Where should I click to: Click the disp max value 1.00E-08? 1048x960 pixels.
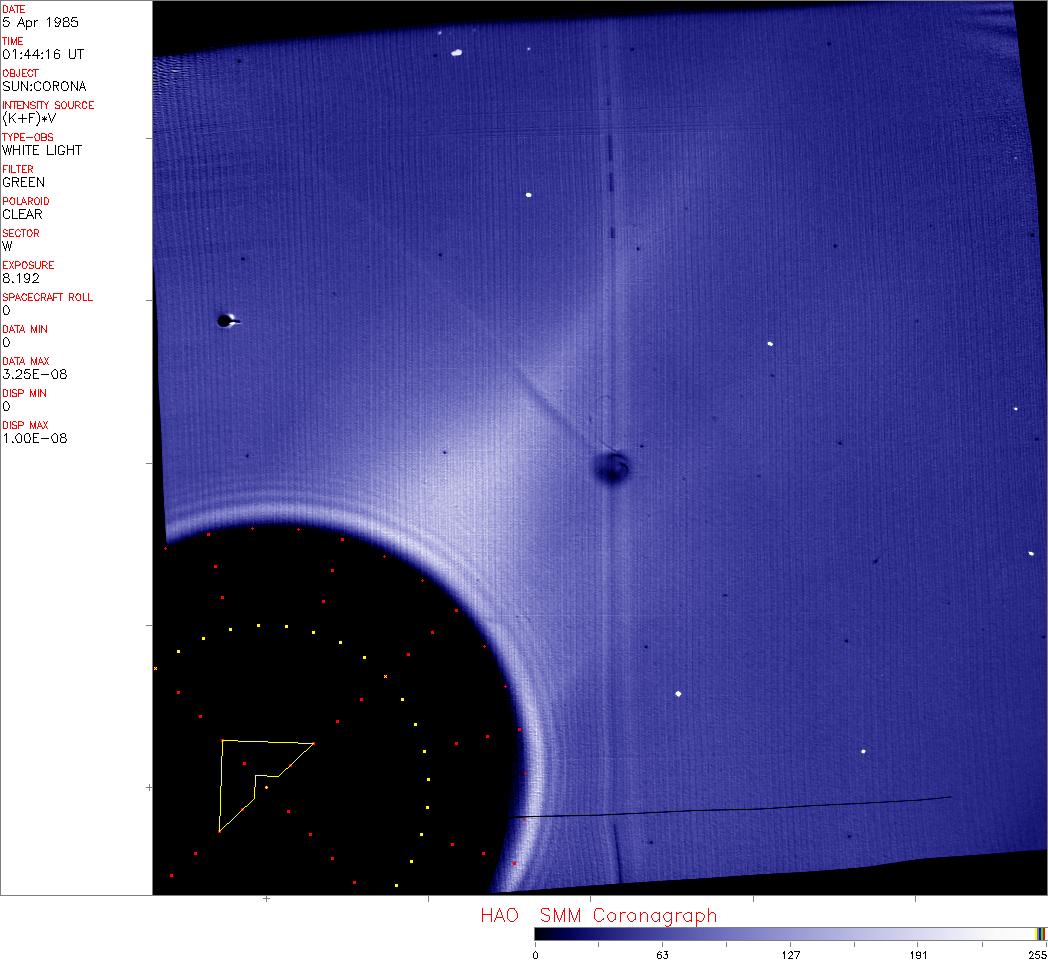(34, 438)
